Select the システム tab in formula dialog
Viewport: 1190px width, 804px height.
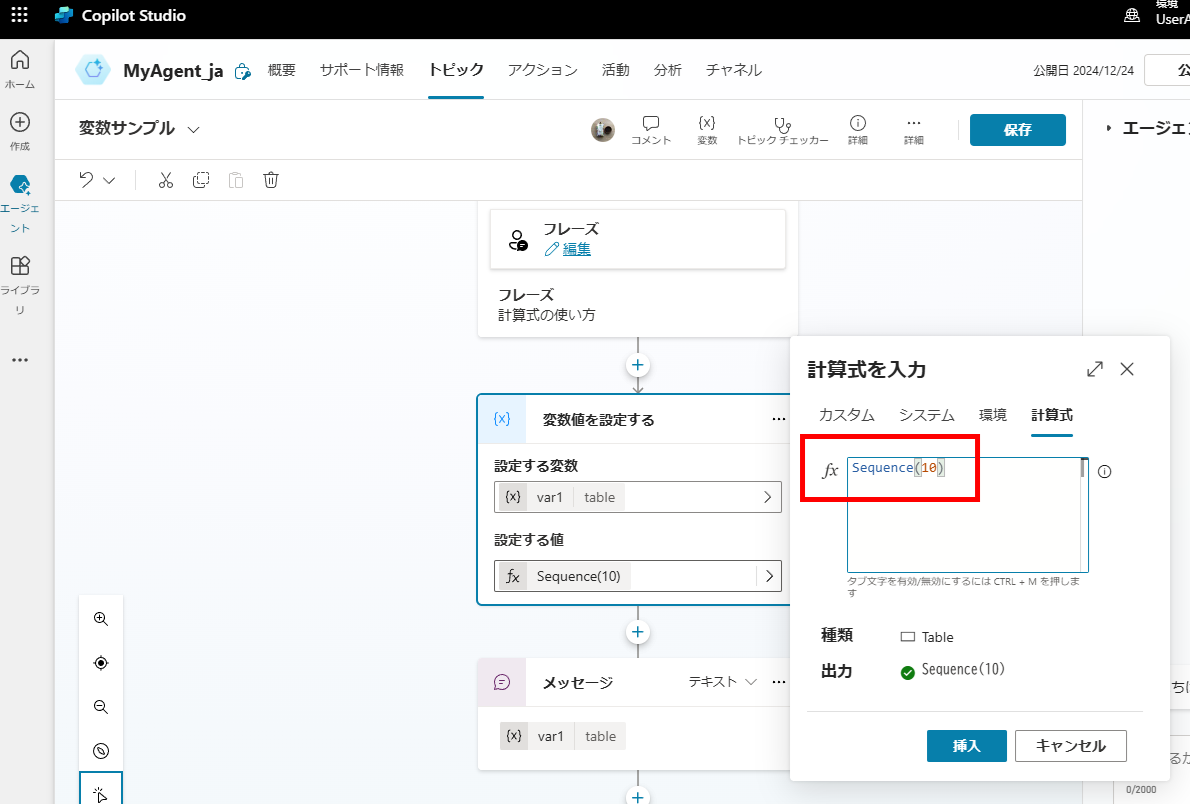(x=926, y=415)
